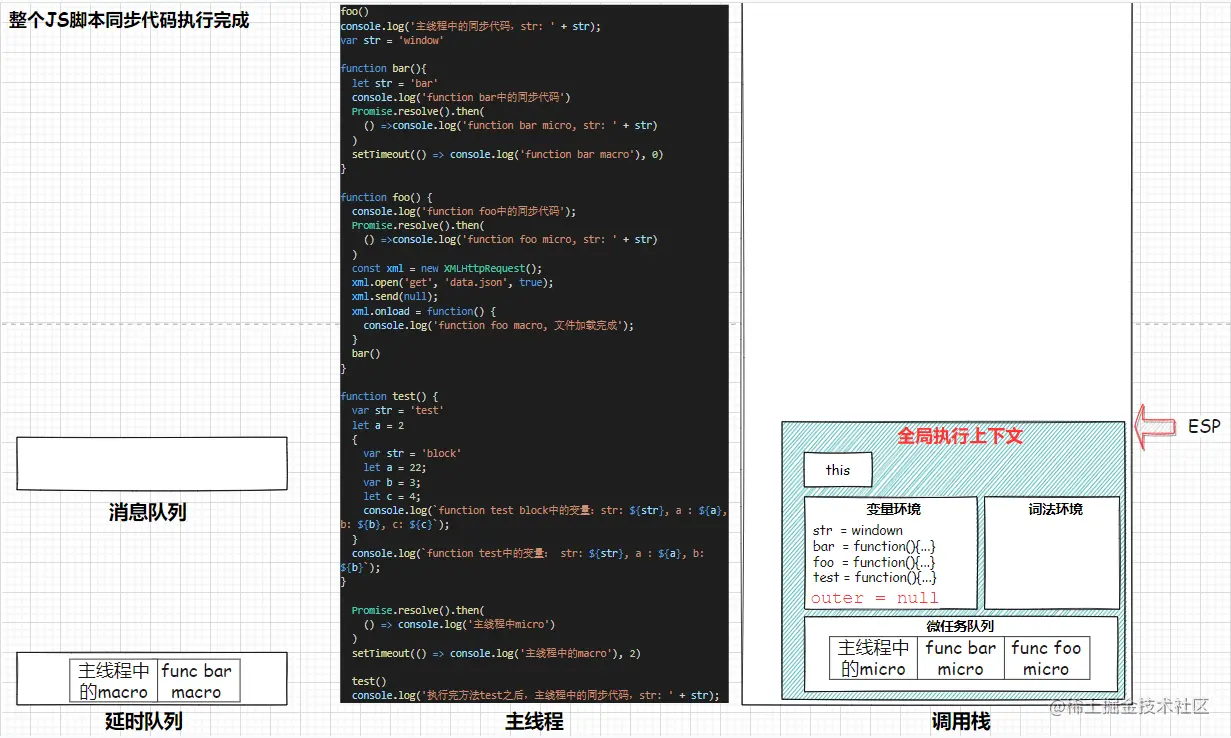Viewport: 1231px width, 738px height.
Task: Click the code line var str = 'test'
Action: pos(398,410)
